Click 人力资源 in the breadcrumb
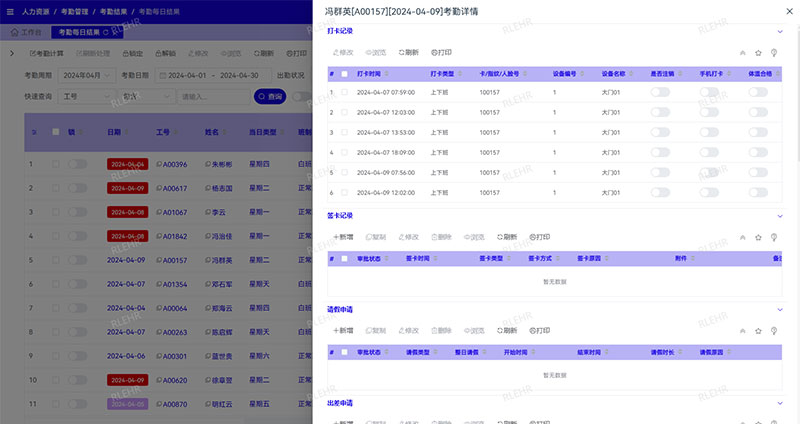The width and height of the screenshot is (800, 424). click(x=36, y=12)
